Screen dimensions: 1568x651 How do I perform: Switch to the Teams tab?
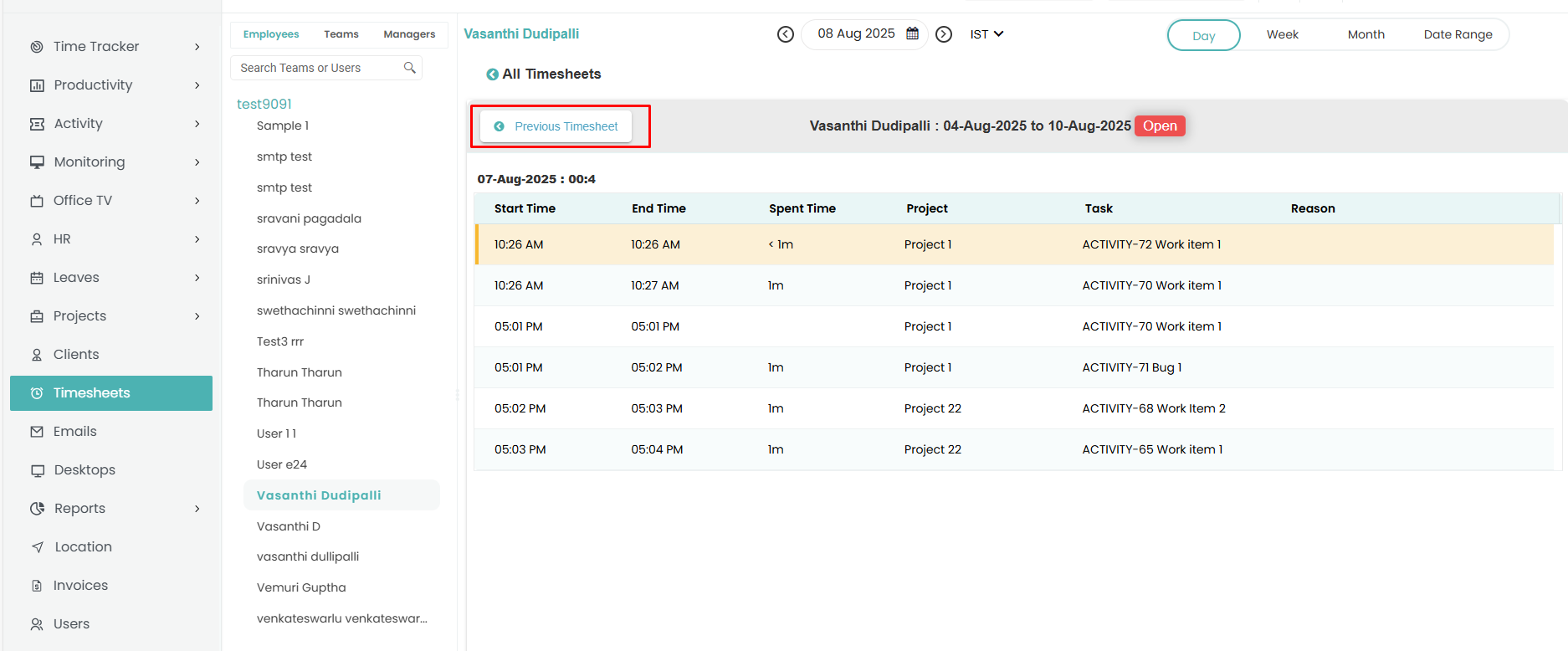(341, 34)
